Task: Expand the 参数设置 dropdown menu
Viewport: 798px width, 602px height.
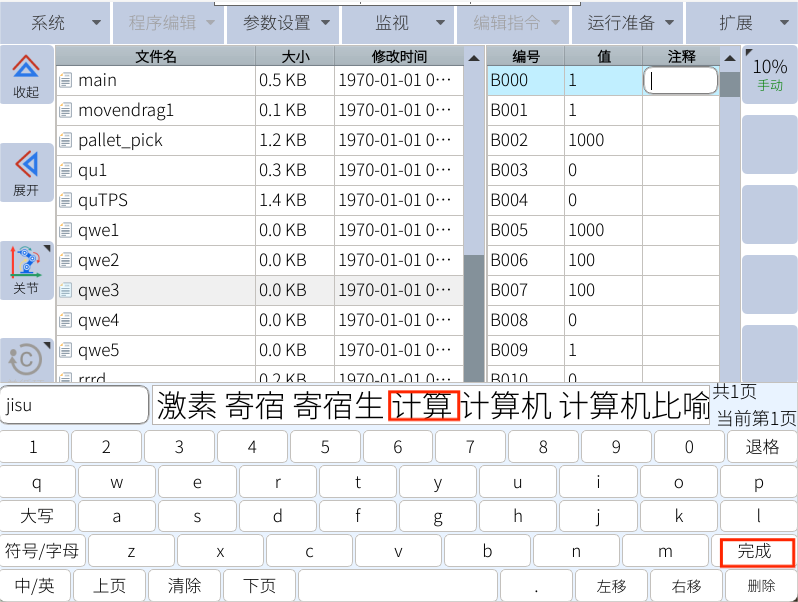Action: click(283, 22)
